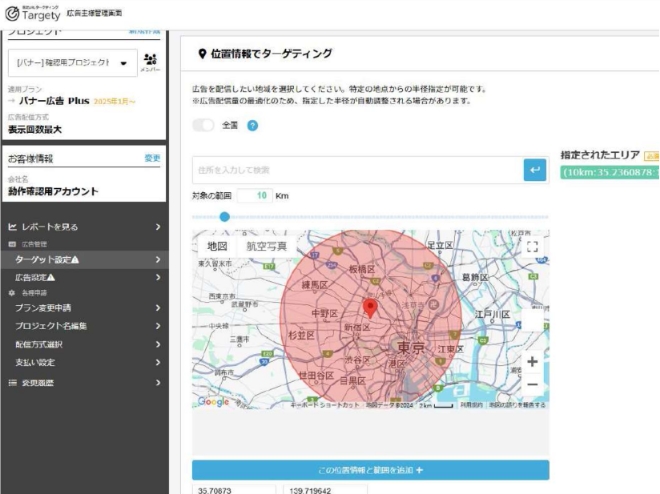
Task: Click 地図の誤りを報告する link
Action: click(x=517, y=405)
